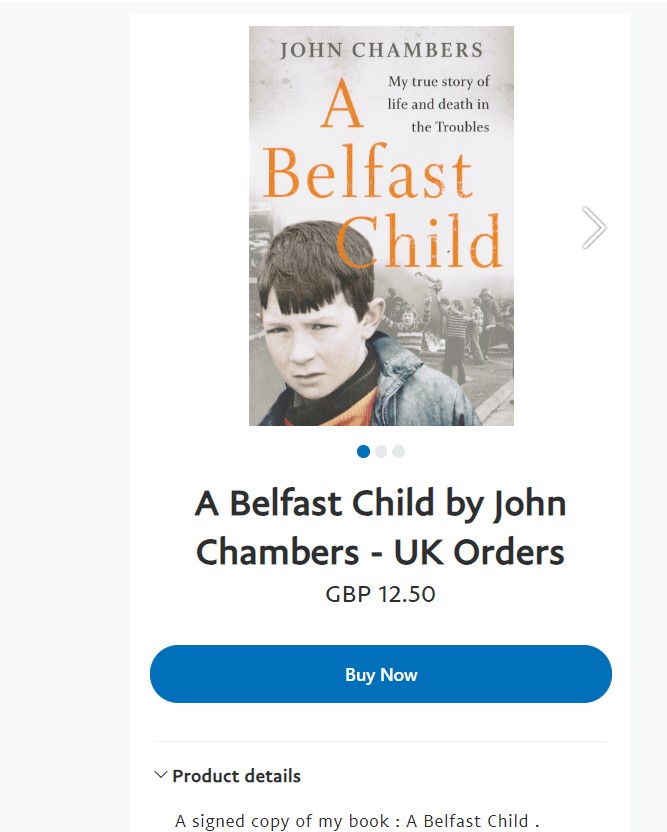This screenshot has height=832, width=667.
Task: Click the Product details section label
Action: [x=236, y=776]
